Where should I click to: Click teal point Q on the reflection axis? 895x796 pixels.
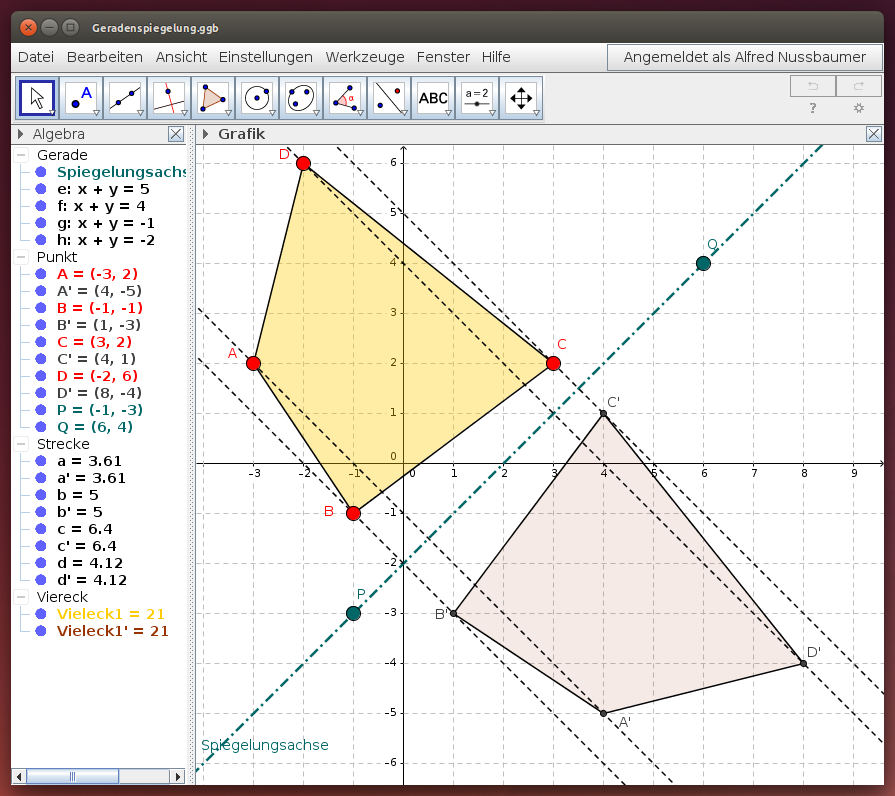click(703, 263)
